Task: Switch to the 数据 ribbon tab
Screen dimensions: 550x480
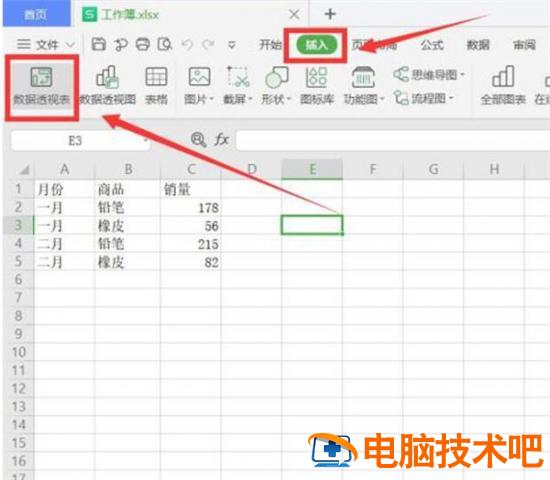Action: (478, 45)
